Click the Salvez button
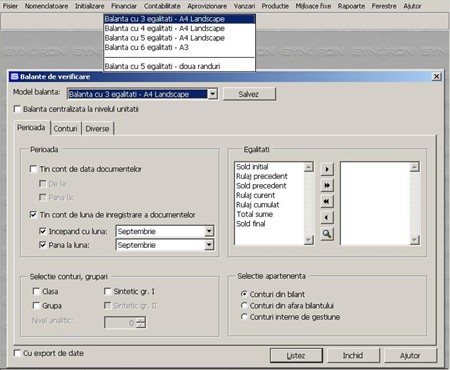This screenshot has width=450, height=370. point(249,94)
